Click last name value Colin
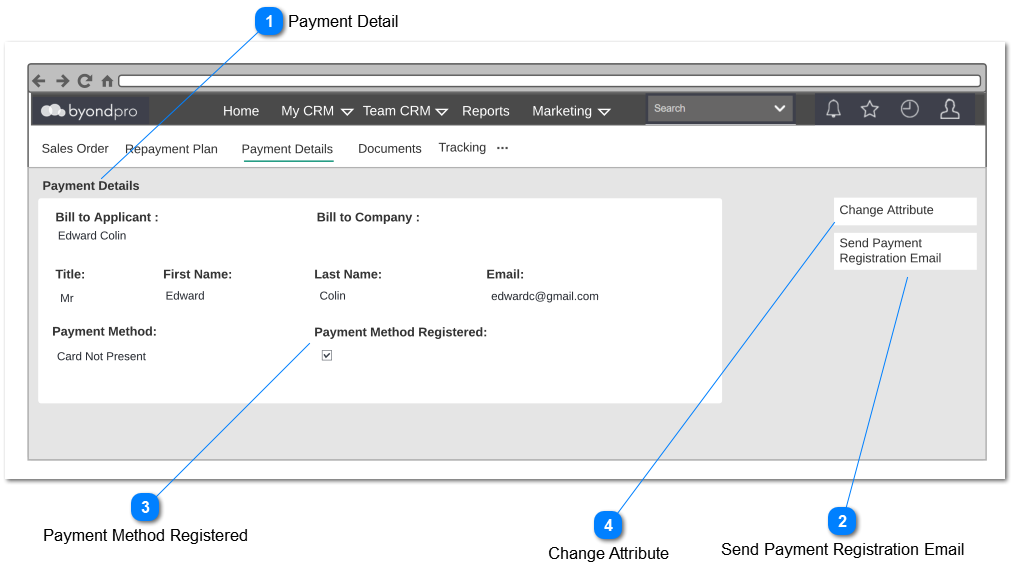Image resolution: width=1014 pixels, height=579 pixels. tap(332, 296)
